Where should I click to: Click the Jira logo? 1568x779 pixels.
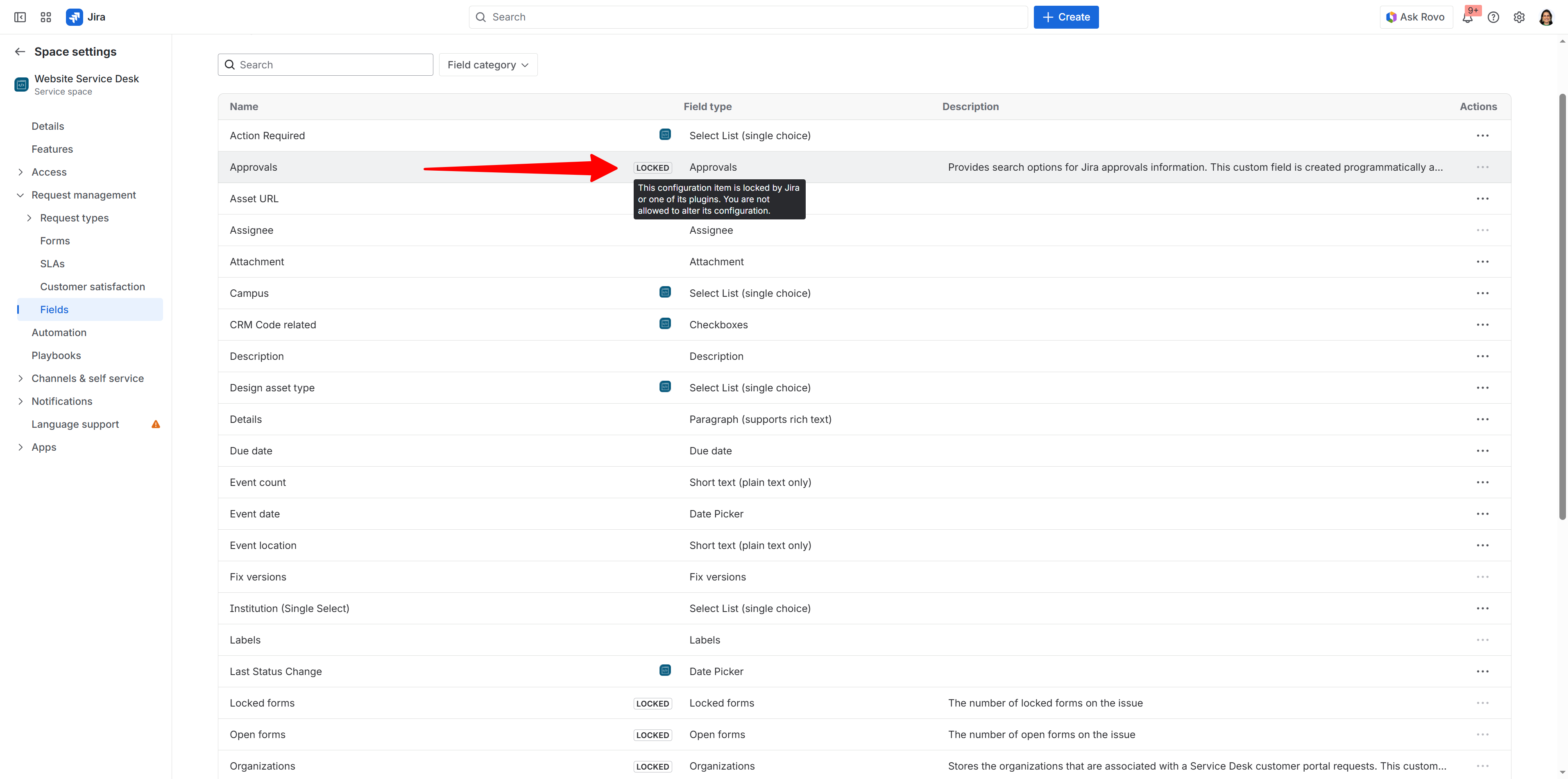(86, 17)
